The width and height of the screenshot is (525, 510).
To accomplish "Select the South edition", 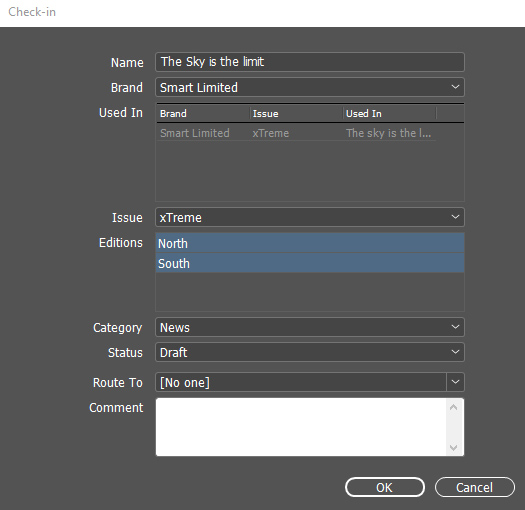I will point(310,263).
